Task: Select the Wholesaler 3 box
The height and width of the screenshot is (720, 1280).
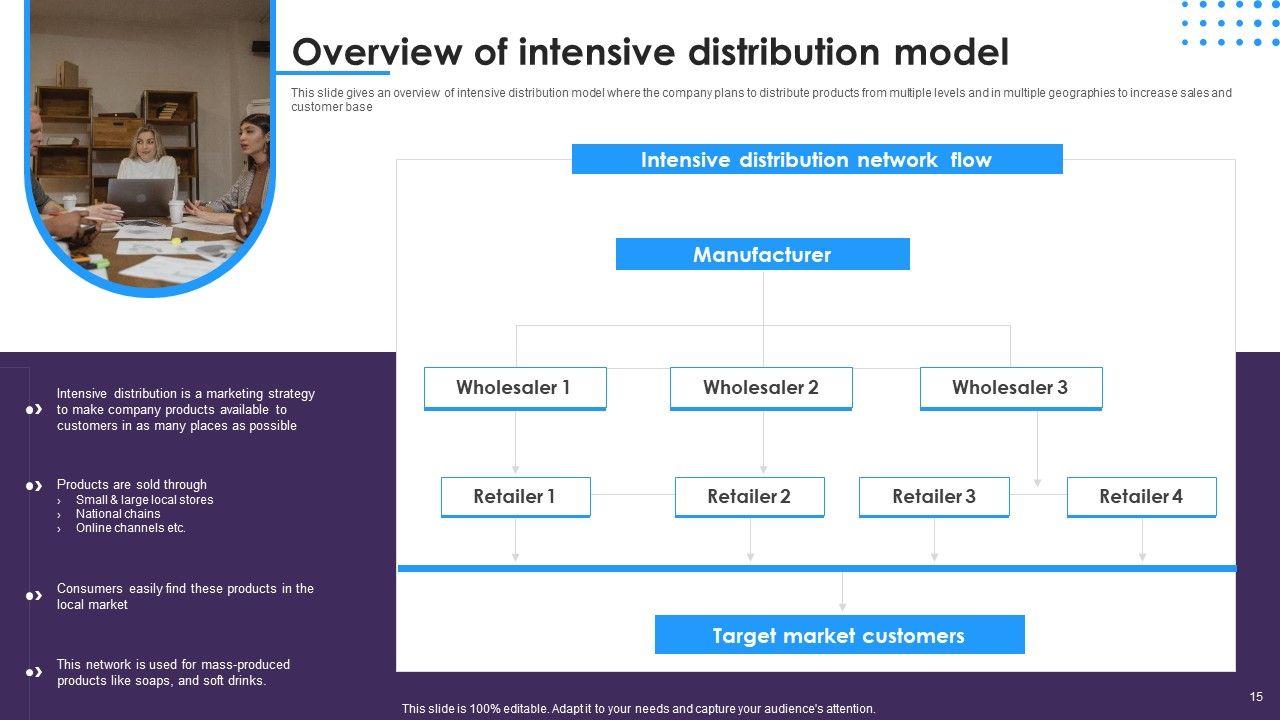Action: coord(1011,388)
